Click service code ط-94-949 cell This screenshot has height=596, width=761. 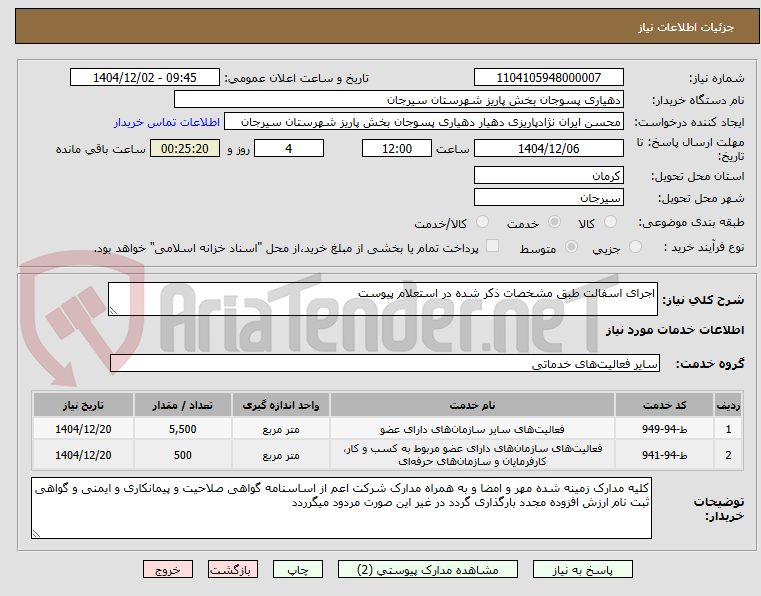pos(664,429)
